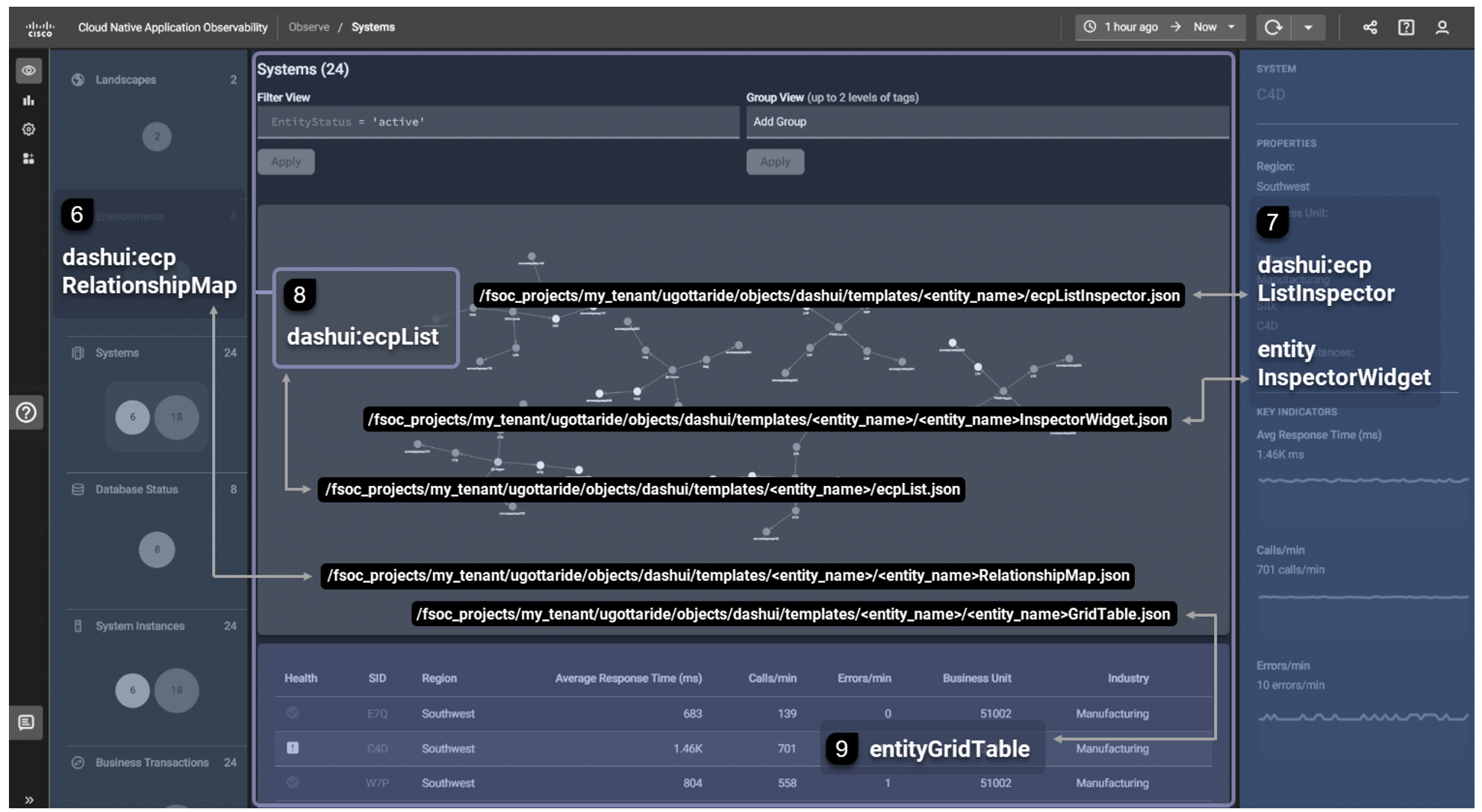
Task: Select the W7P row health check icon
Action: click(293, 782)
